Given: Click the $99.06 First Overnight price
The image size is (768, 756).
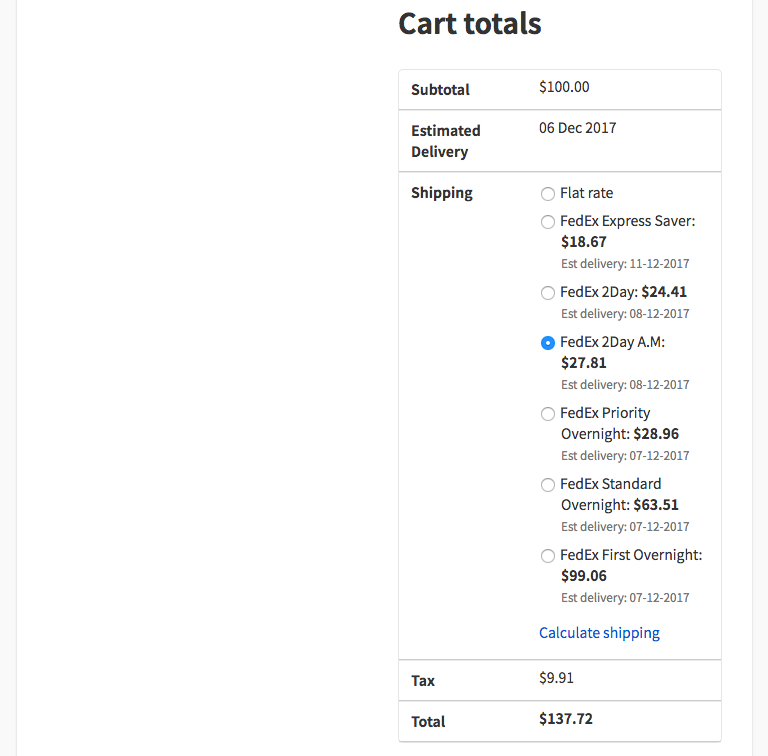Looking at the screenshot, I should [583, 576].
